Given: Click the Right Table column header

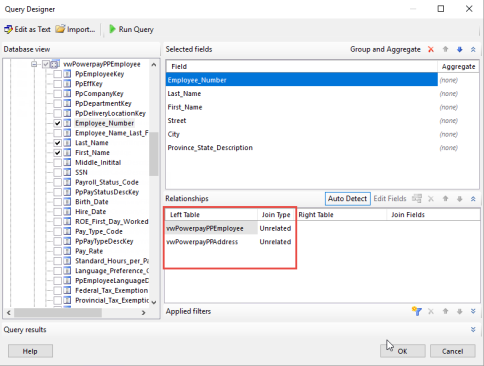Looking at the screenshot, I should [341, 215].
